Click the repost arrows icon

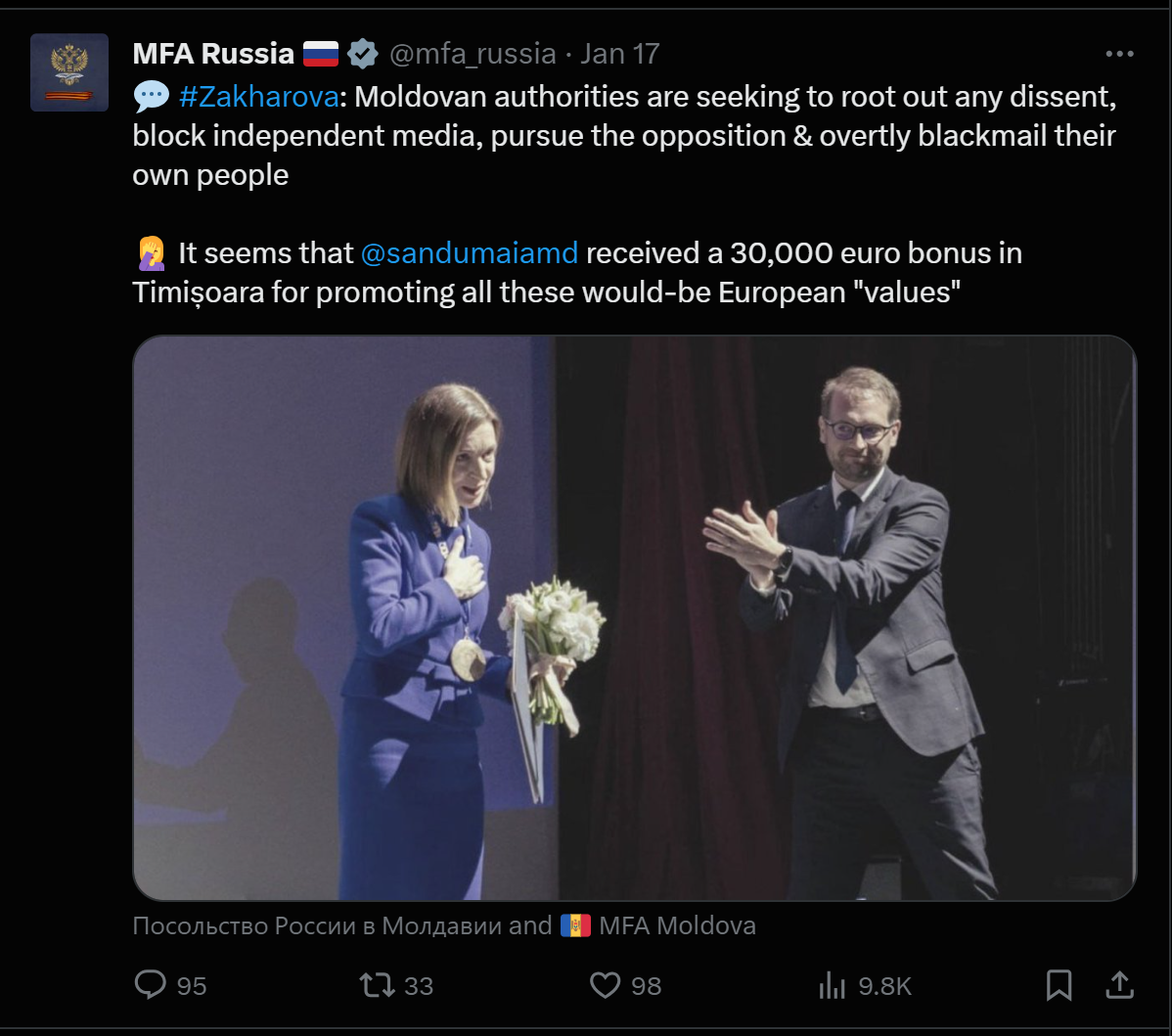point(378,984)
